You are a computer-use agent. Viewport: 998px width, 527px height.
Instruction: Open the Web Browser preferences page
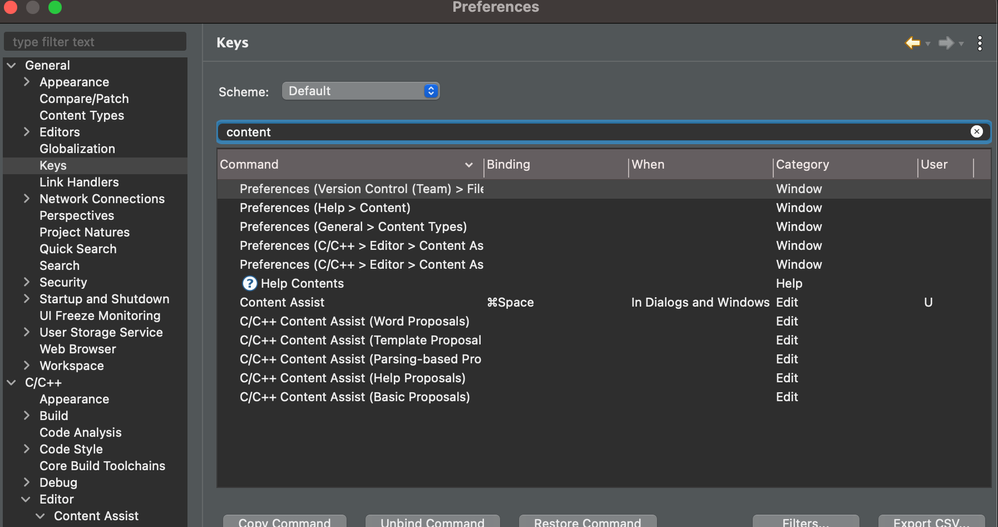pos(78,349)
